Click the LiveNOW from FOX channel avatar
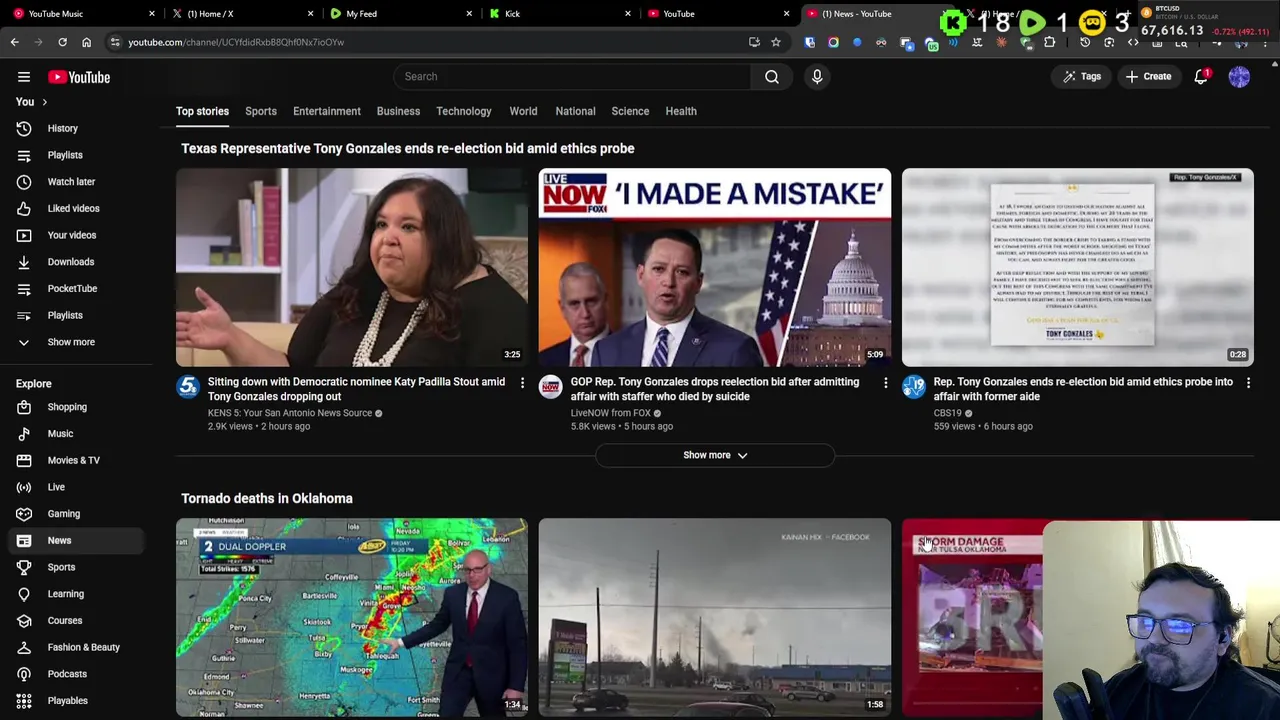The width and height of the screenshot is (1280, 720). 551,387
